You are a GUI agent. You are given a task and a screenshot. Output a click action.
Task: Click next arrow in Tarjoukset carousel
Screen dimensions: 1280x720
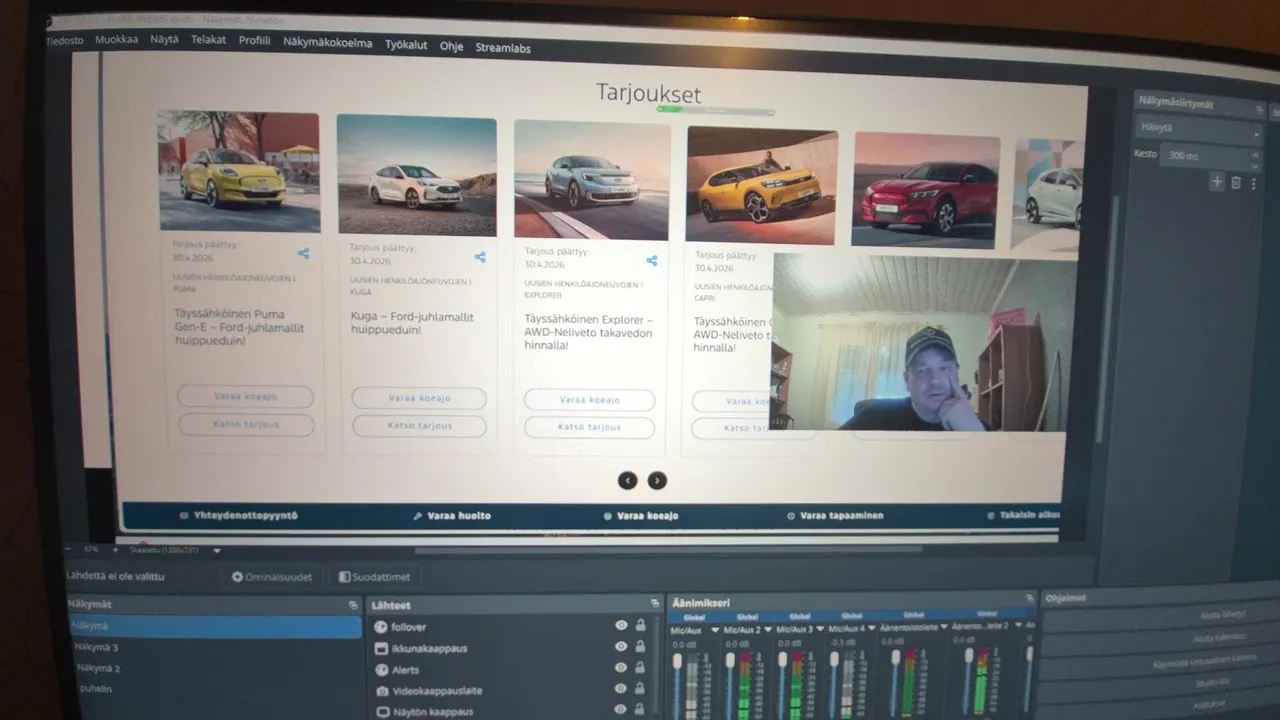(657, 480)
